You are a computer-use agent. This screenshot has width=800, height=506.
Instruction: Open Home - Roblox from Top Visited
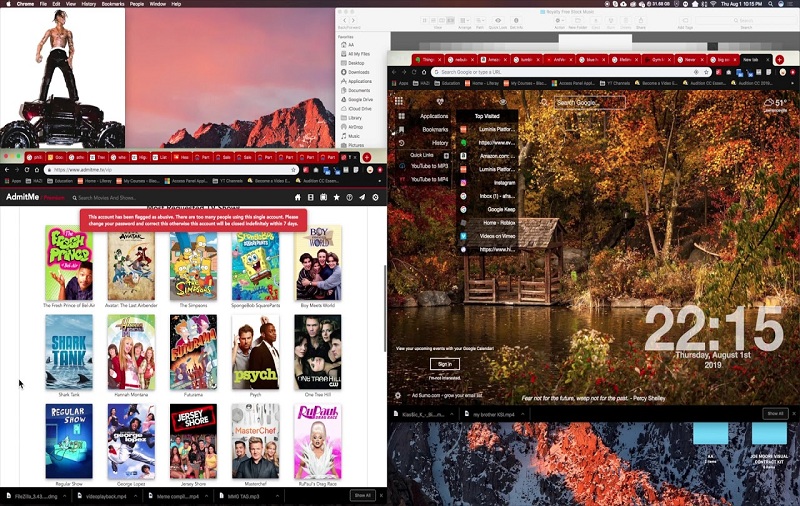[488, 223]
